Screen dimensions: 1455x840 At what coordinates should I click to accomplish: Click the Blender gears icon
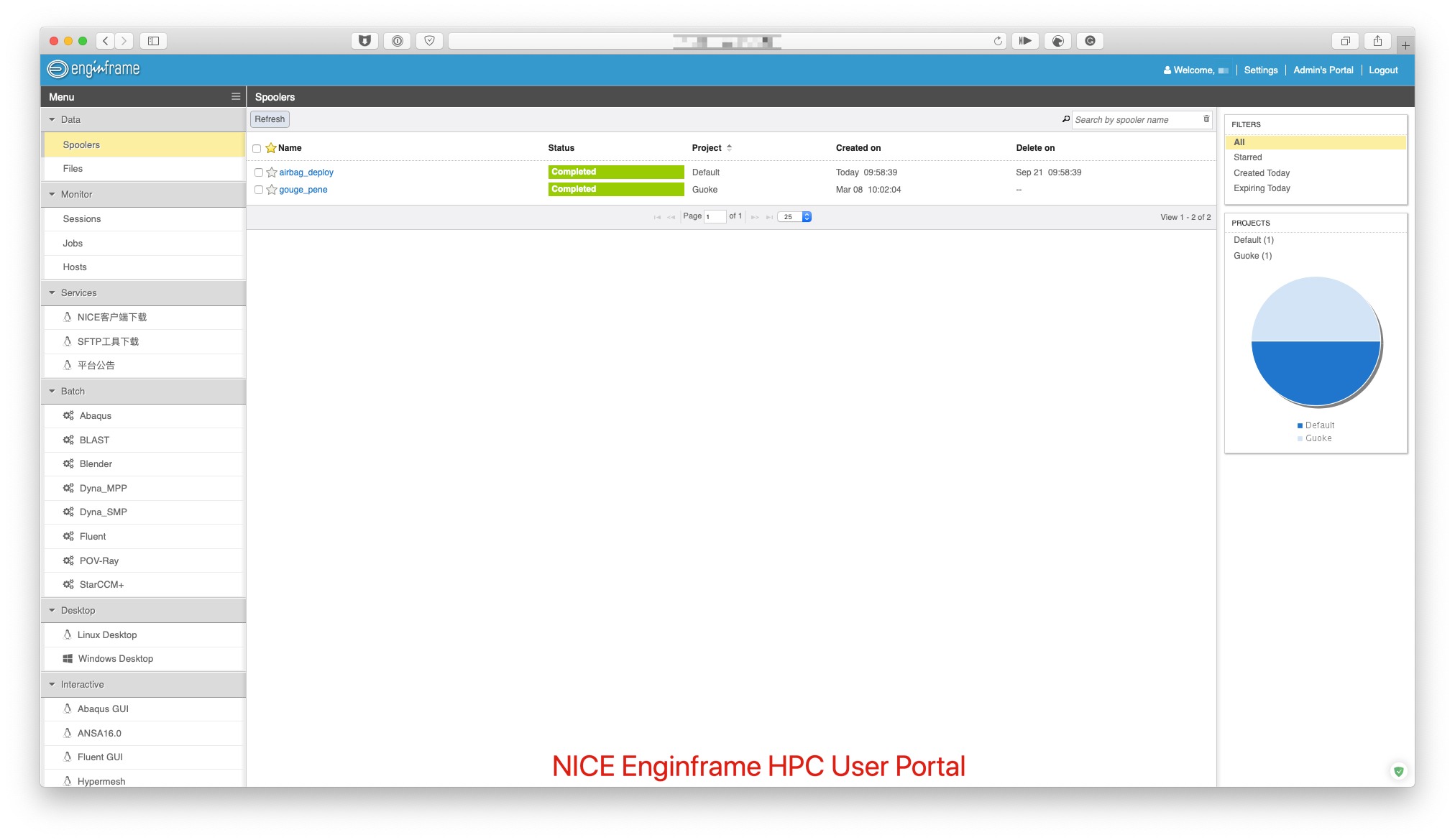coord(68,463)
